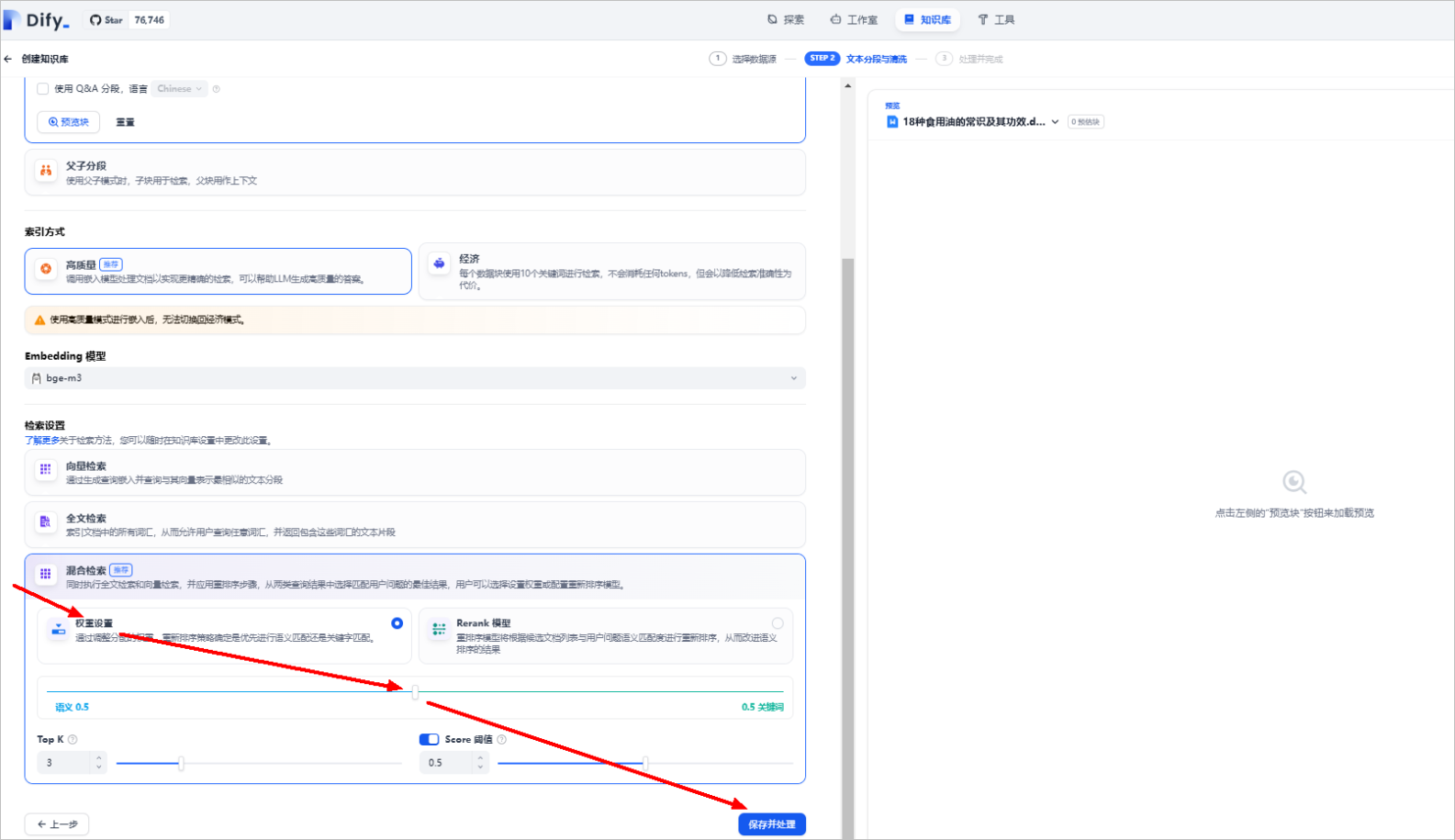The width and height of the screenshot is (1455, 840).
Task: Switch to the 探索 tab
Action: point(786,20)
